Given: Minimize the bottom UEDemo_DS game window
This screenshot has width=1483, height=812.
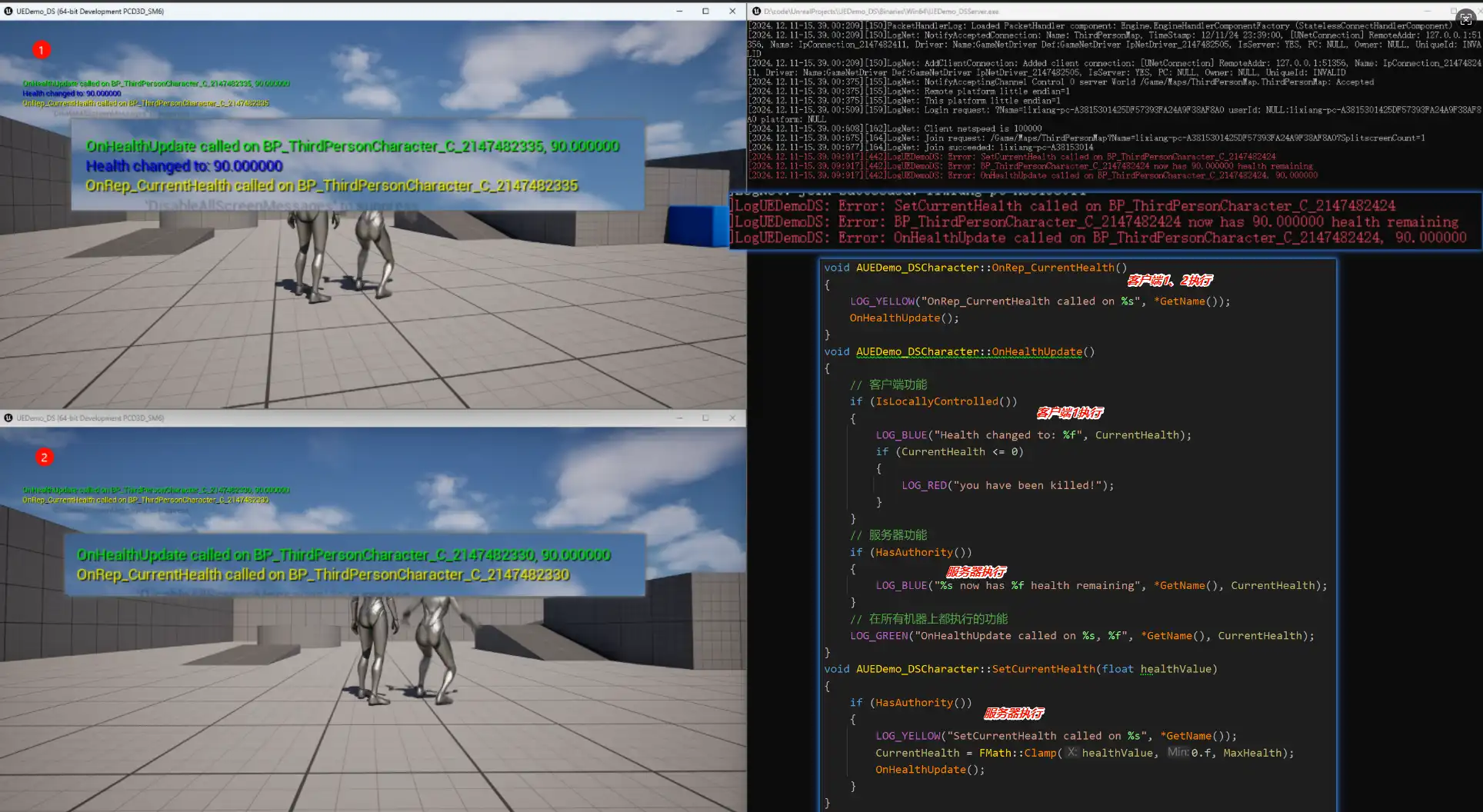Looking at the screenshot, I should click(x=679, y=418).
